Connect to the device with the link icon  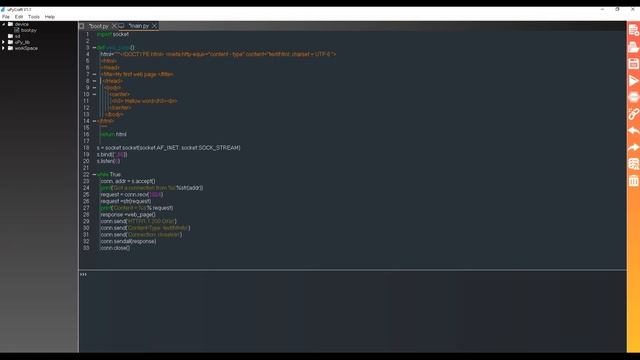633,114
